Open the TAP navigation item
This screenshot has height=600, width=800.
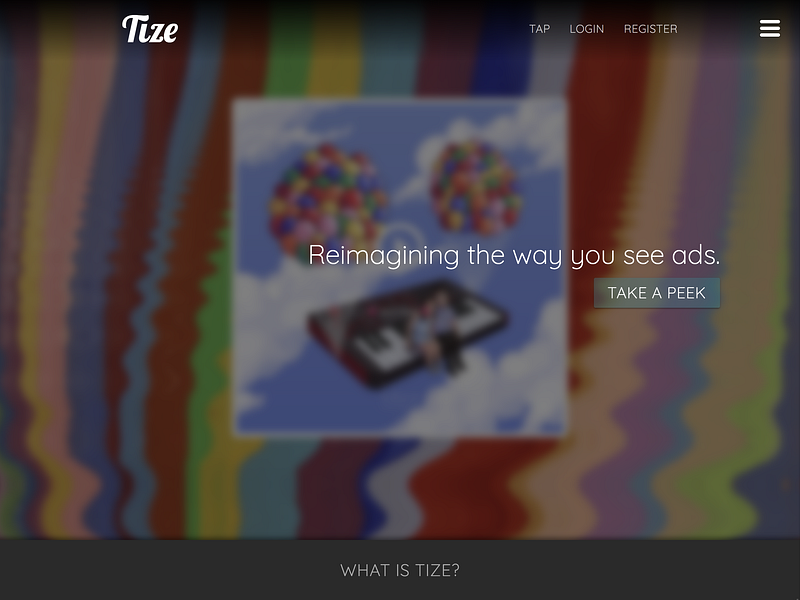click(x=539, y=29)
